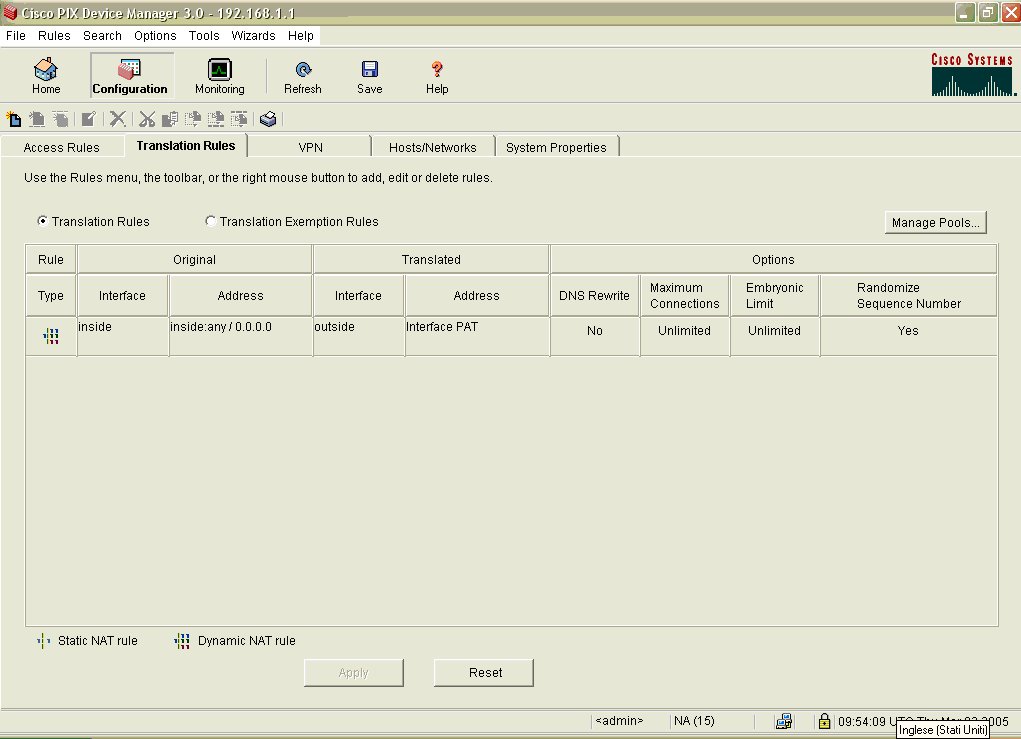Click the Paste Before toolbar icon

coord(216,119)
